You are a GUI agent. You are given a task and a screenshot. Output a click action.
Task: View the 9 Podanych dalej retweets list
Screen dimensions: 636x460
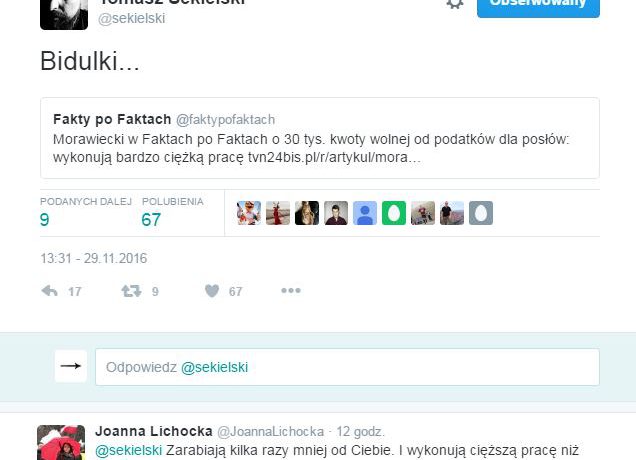tap(86, 213)
